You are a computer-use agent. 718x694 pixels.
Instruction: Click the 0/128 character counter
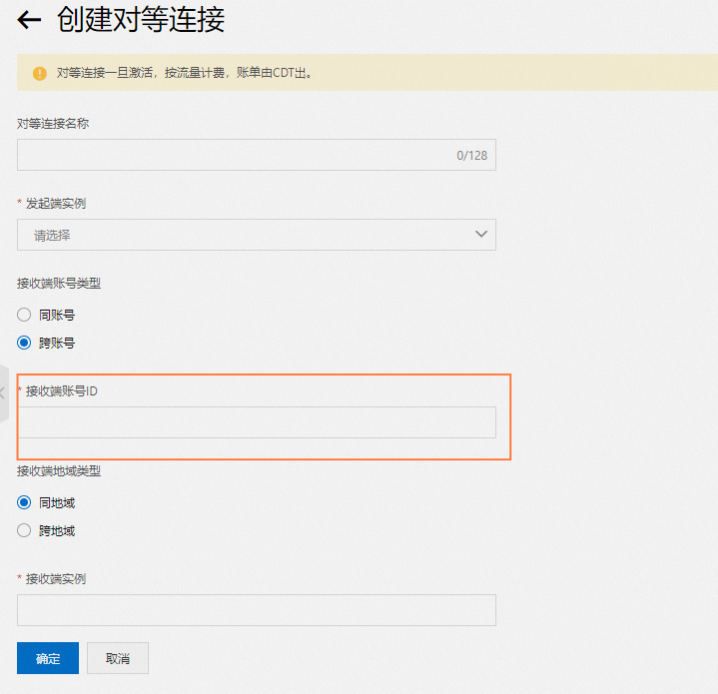point(472,156)
